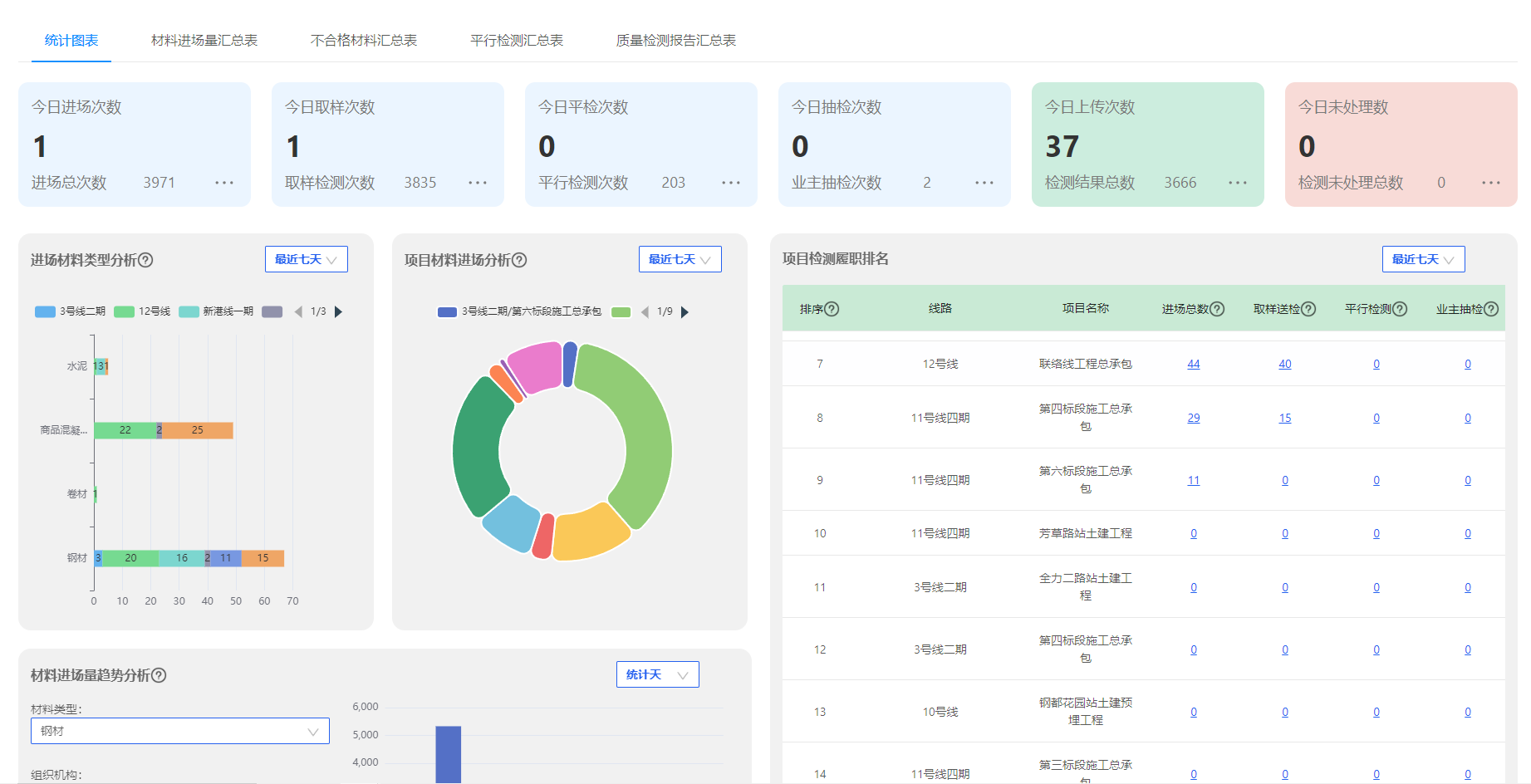Open 材料类型 combo box showing 钢材

pyautogui.click(x=179, y=731)
